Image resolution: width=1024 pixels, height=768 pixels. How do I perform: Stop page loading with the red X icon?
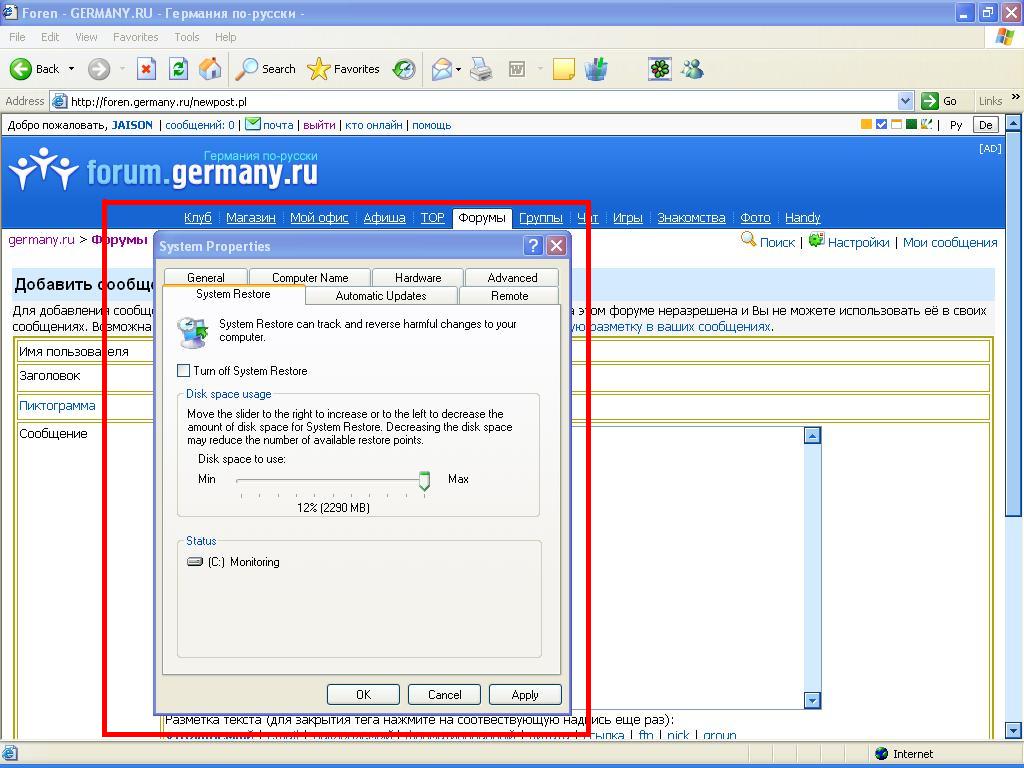pos(146,69)
